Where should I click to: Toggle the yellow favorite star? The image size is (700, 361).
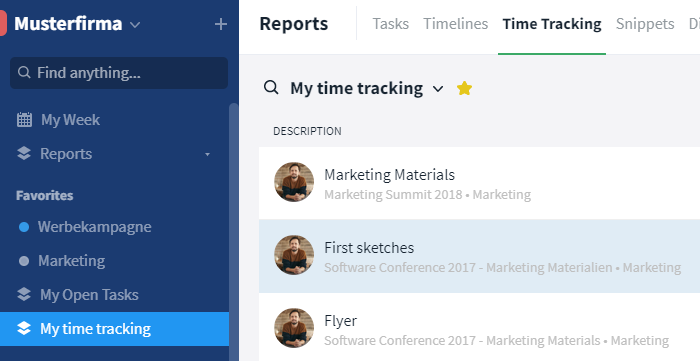(464, 88)
